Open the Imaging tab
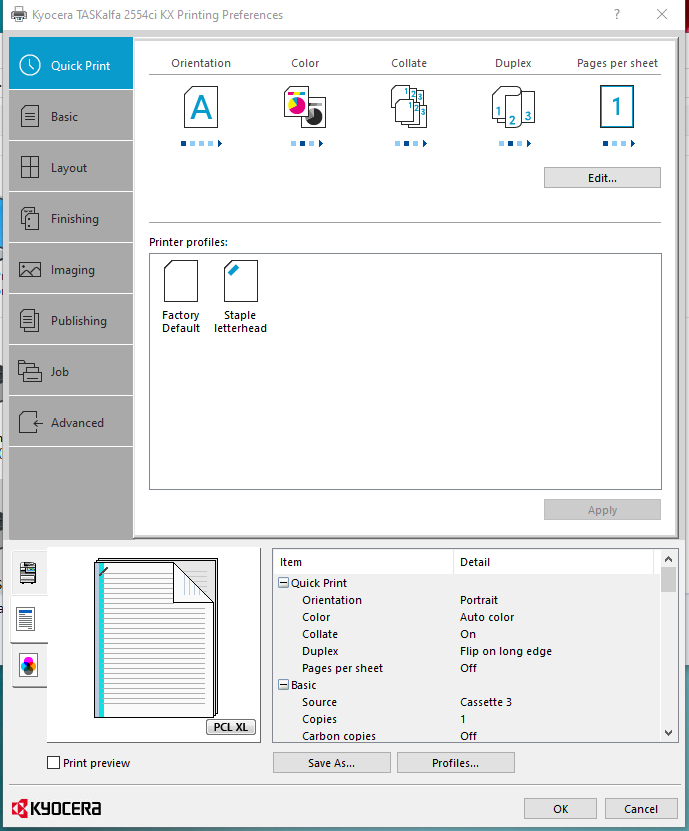This screenshot has height=831, width=689. (70, 268)
